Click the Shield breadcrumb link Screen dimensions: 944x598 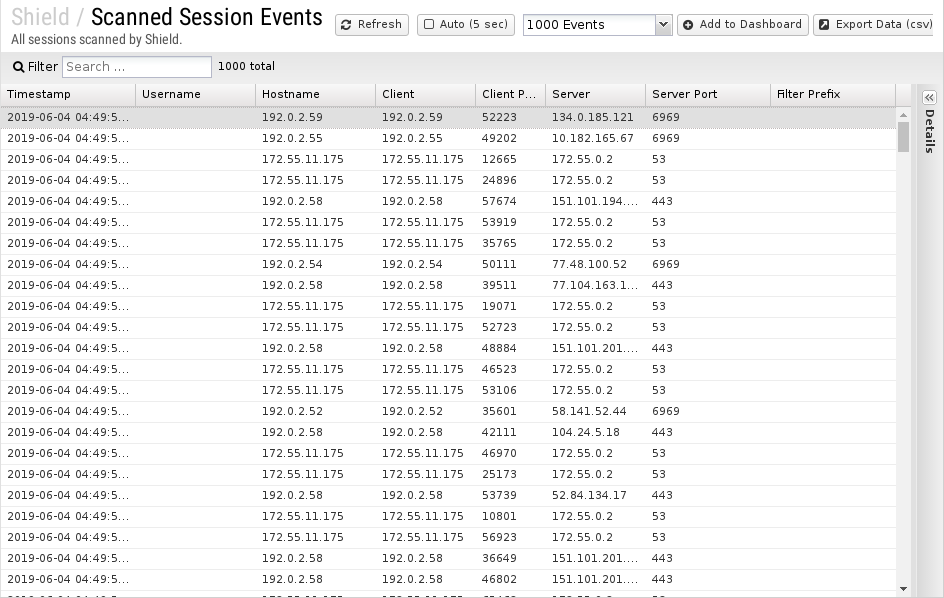click(40, 17)
